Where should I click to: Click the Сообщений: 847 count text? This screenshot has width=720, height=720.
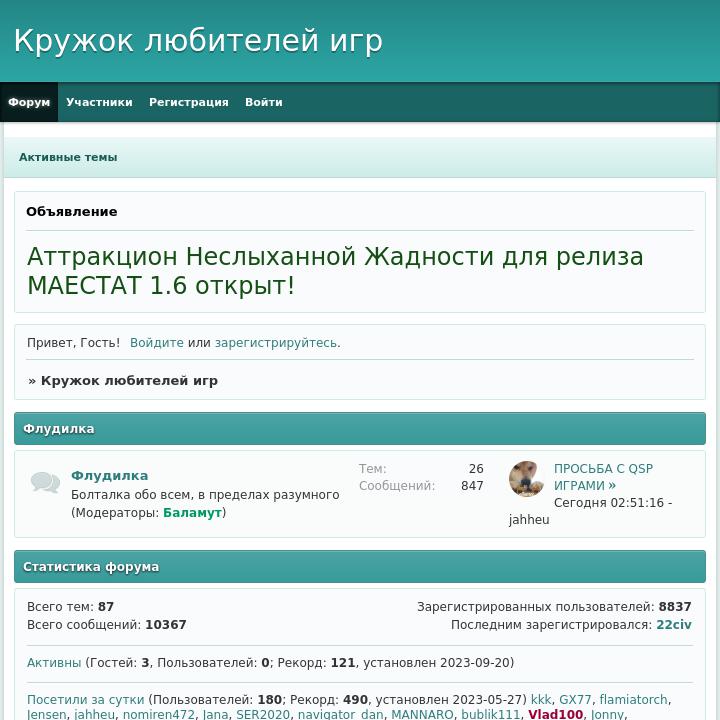(421, 485)
